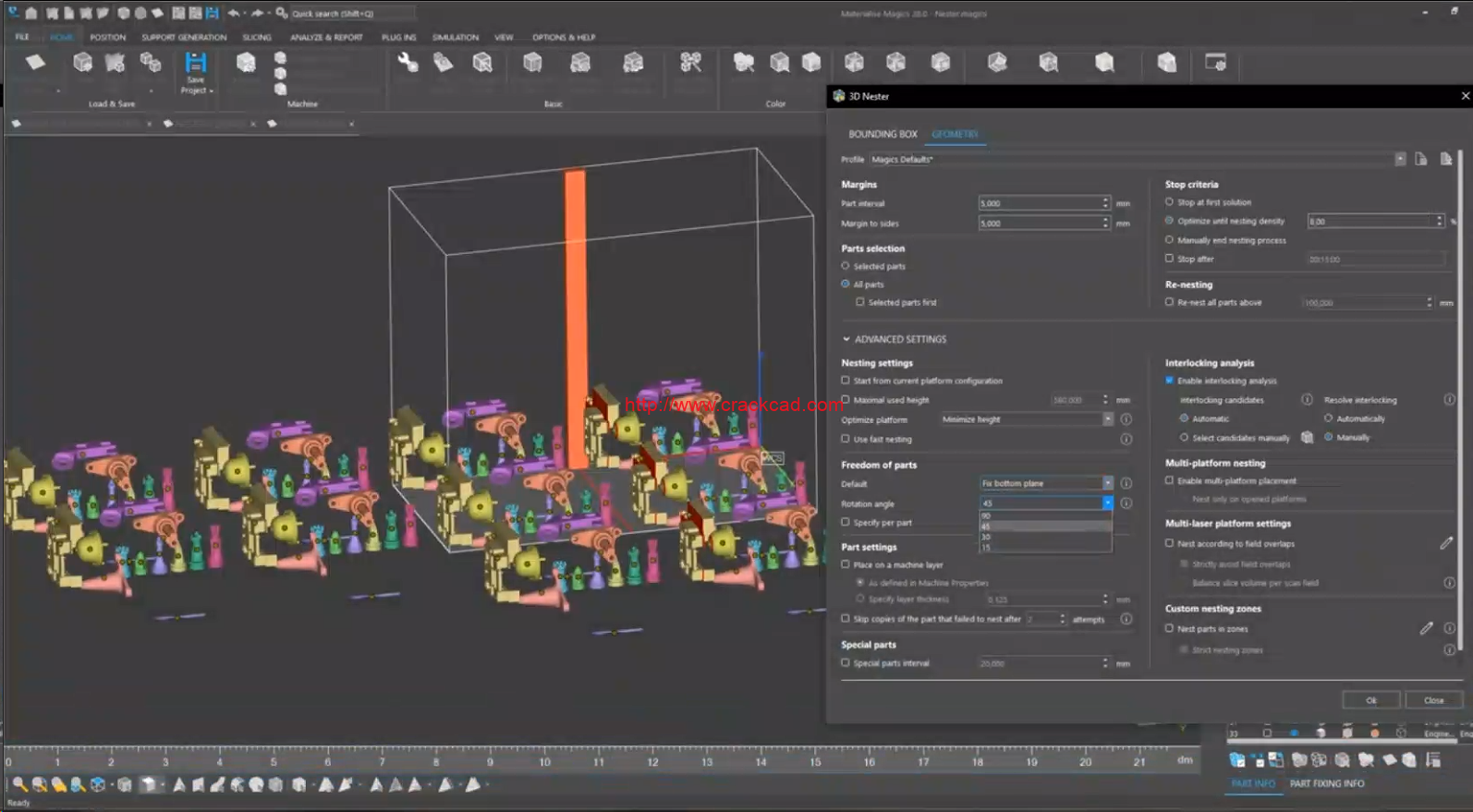
Task: Click the home icon in quick toolbar
Action: point(31,13)
